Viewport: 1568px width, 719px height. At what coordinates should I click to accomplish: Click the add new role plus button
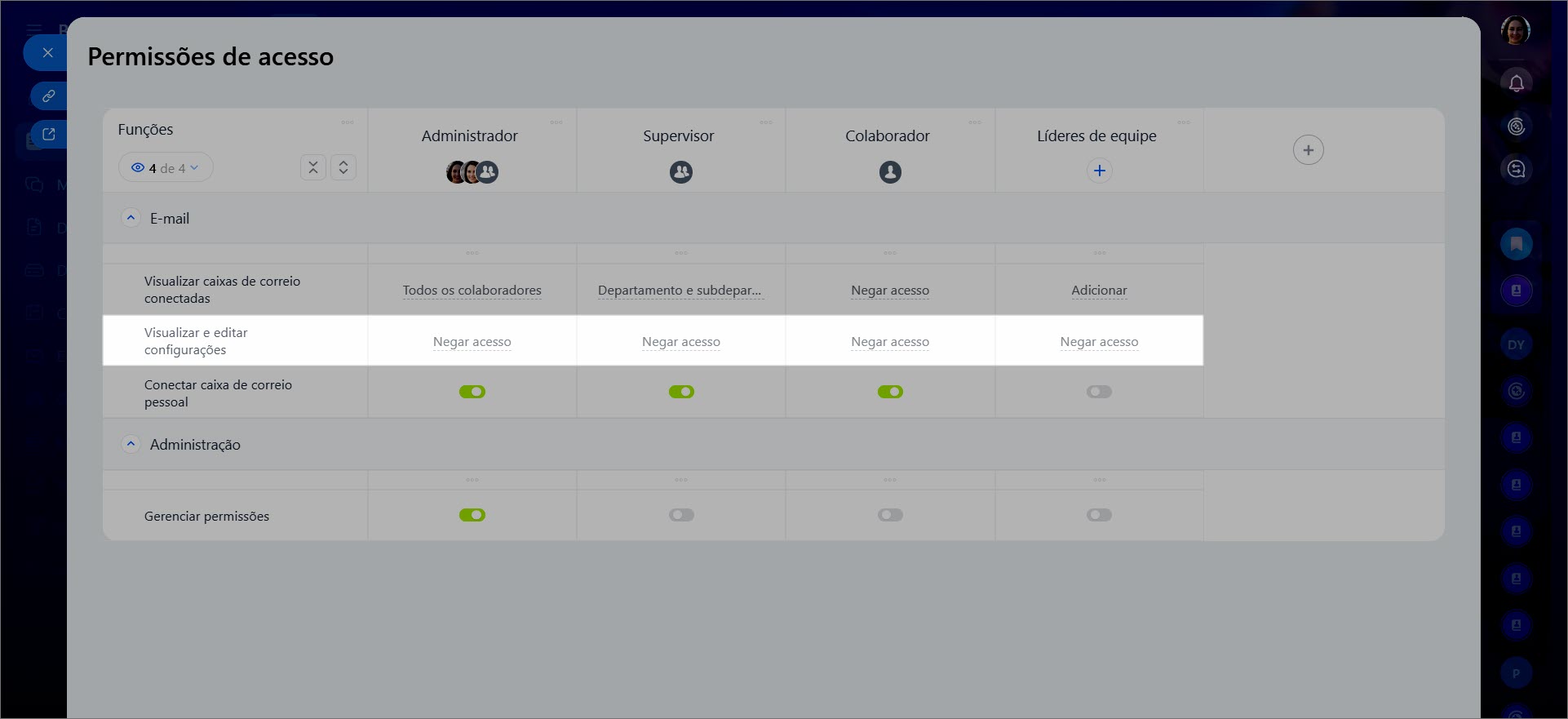(1308, 150)
